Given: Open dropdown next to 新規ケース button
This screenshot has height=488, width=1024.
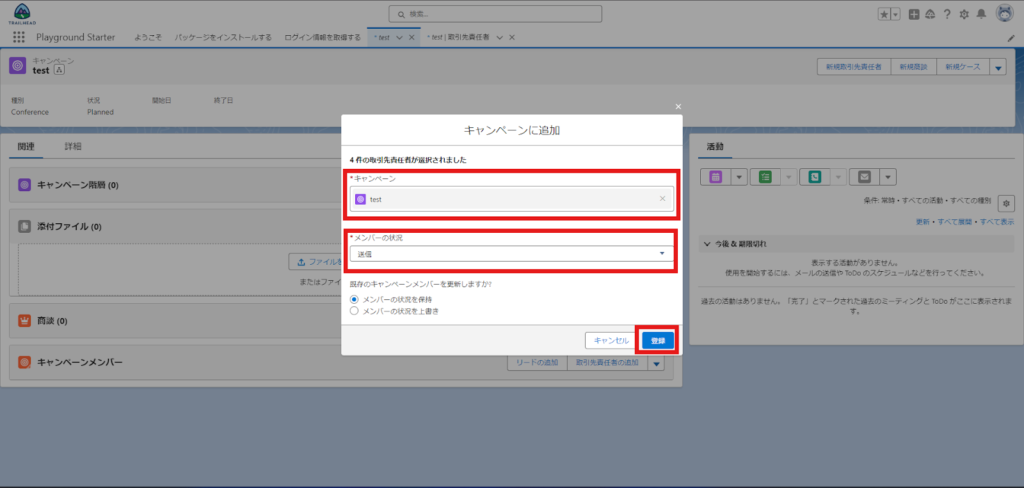Looking at the screenshot, I should pos(997,67).
